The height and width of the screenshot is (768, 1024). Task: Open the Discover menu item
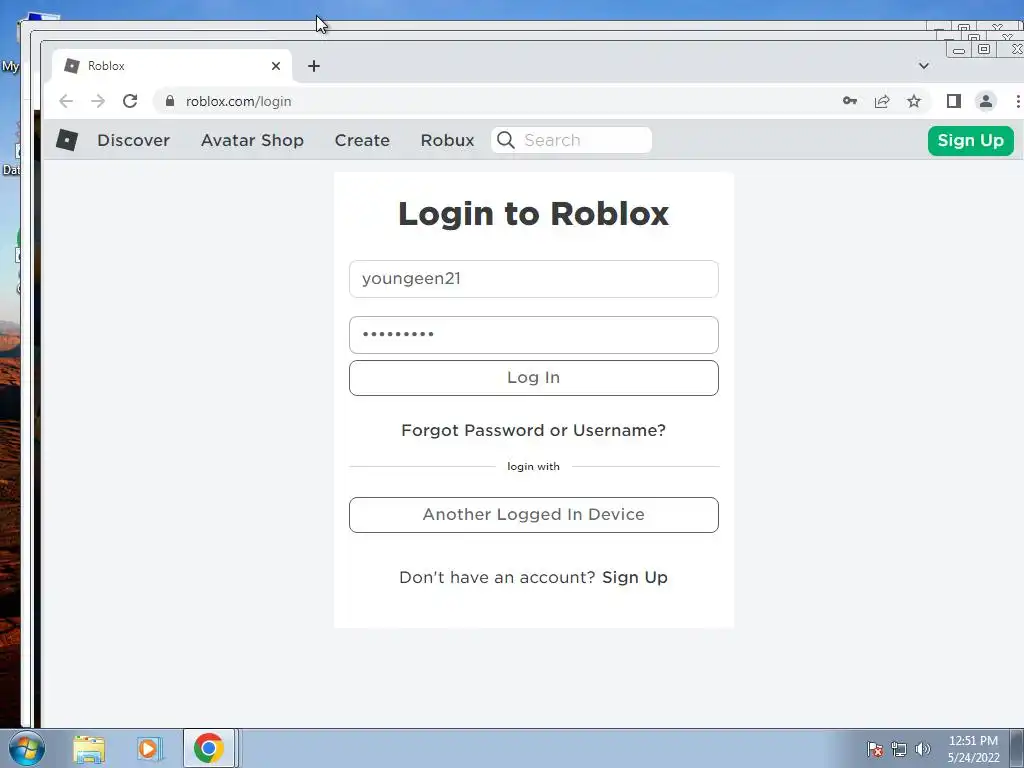133,140
